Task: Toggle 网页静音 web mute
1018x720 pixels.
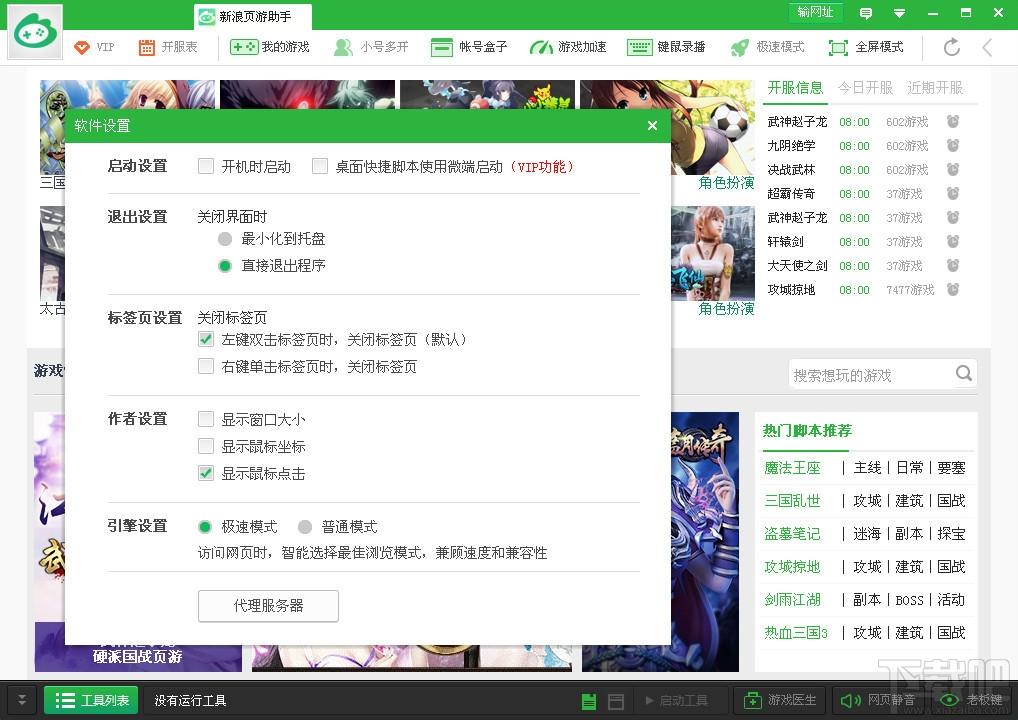Action: [878, 701]
